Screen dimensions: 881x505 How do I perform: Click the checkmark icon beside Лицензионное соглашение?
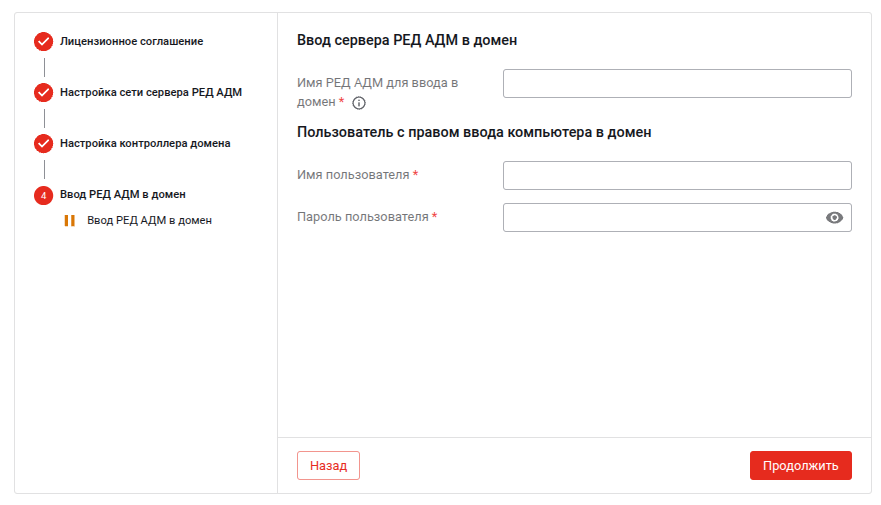(x=43, y=42)
